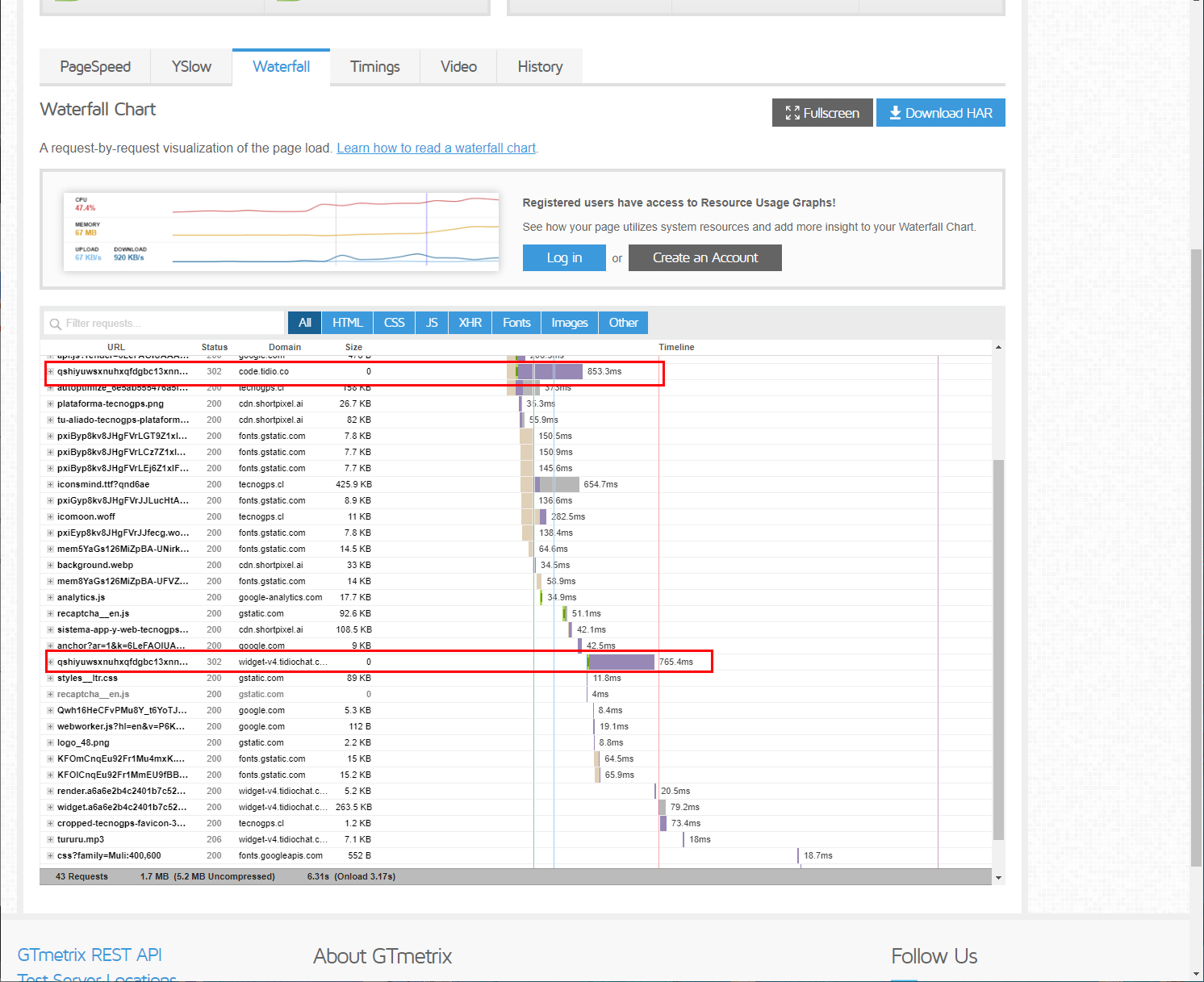
Task: Click the Status column header
Action: click(x=215, y=347)
